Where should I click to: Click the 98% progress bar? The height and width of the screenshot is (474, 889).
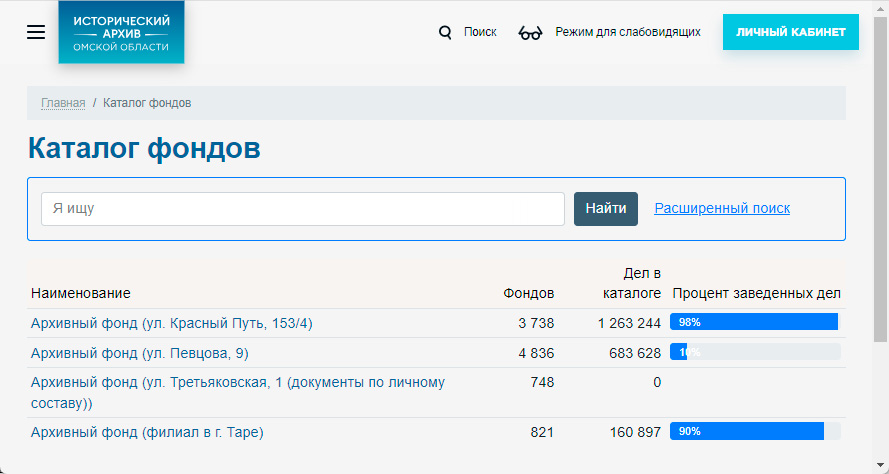click(x=753, y=322)
